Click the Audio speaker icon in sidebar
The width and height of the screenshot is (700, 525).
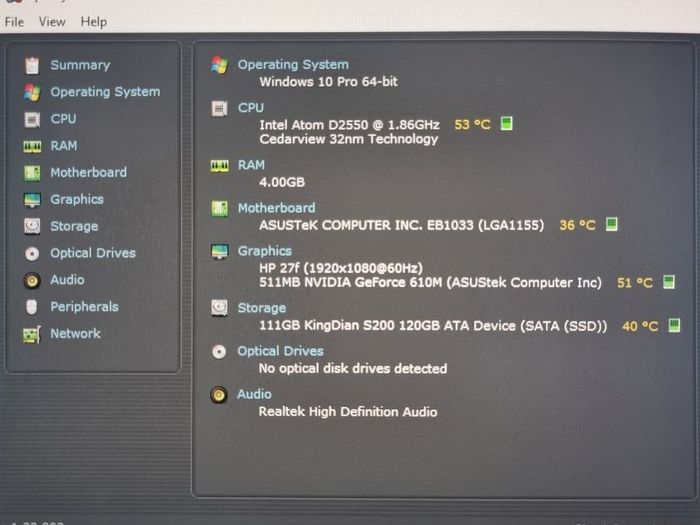coord(32,280)
